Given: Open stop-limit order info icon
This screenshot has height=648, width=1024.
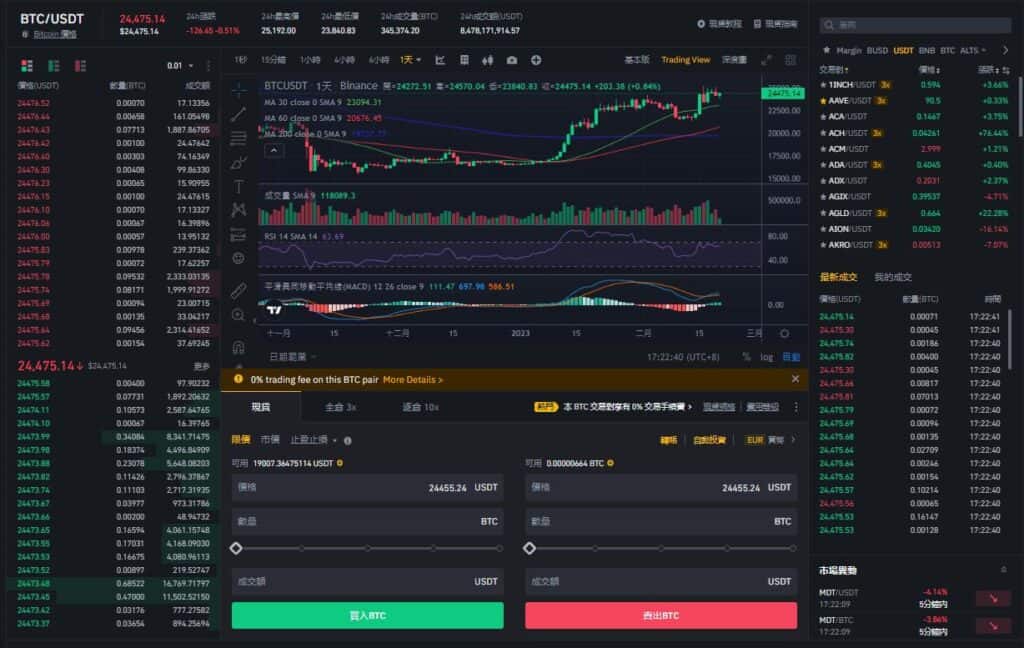Looking at the screenshot, I should point(347,441).
